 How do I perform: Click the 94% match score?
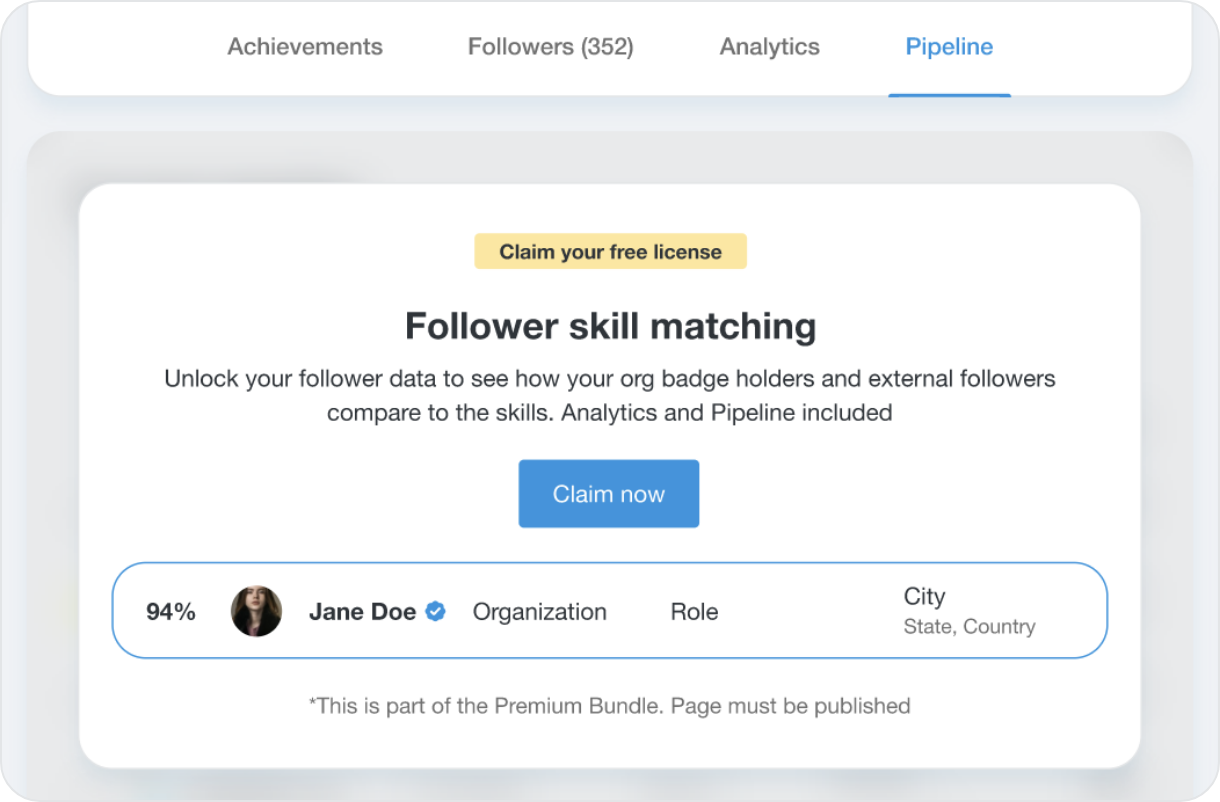pyautogui.click(x=171, y=612)
